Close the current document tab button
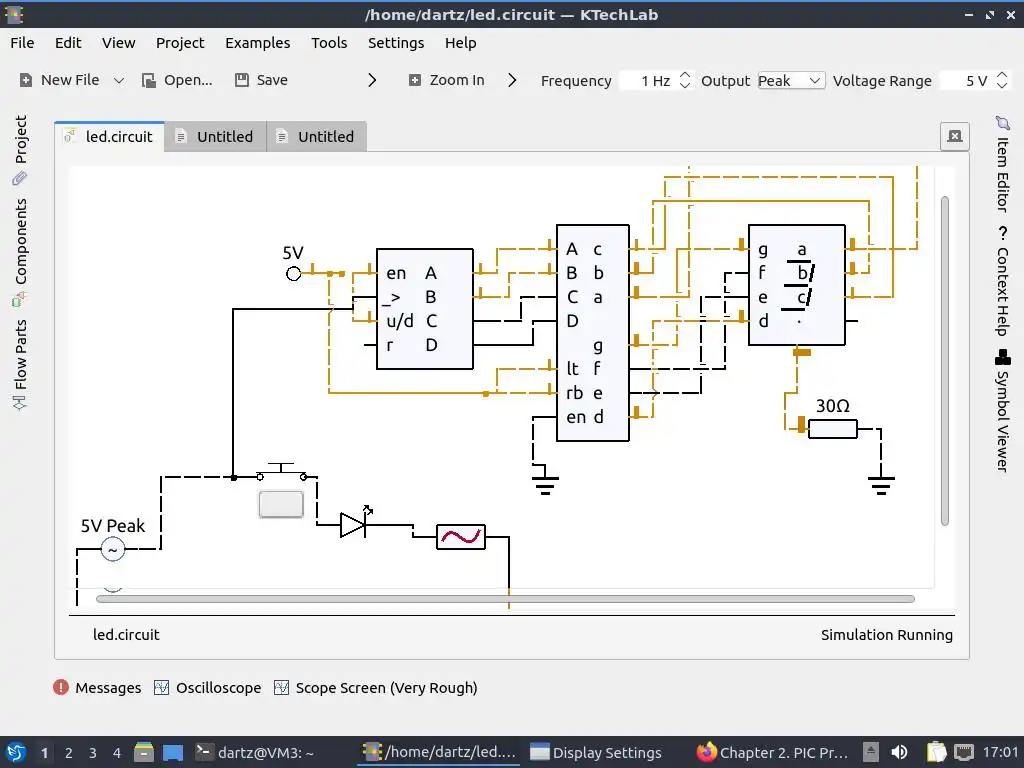The width and height of the screenshot is (1024, 768). (x=955, y=136)
